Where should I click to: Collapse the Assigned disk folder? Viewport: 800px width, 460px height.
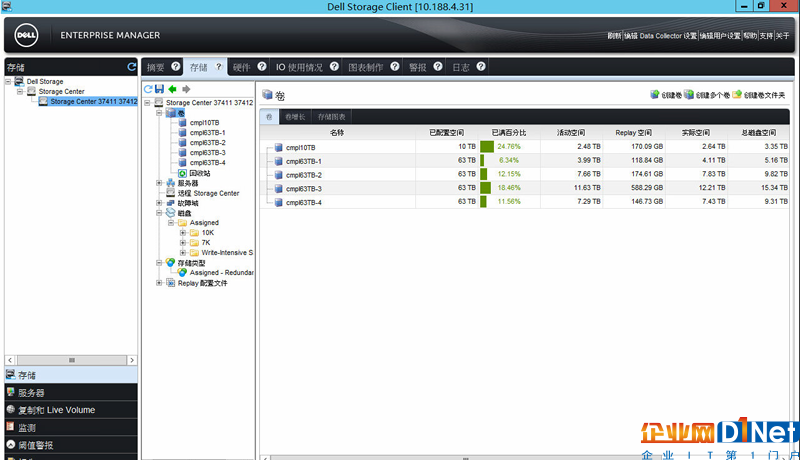171,223
